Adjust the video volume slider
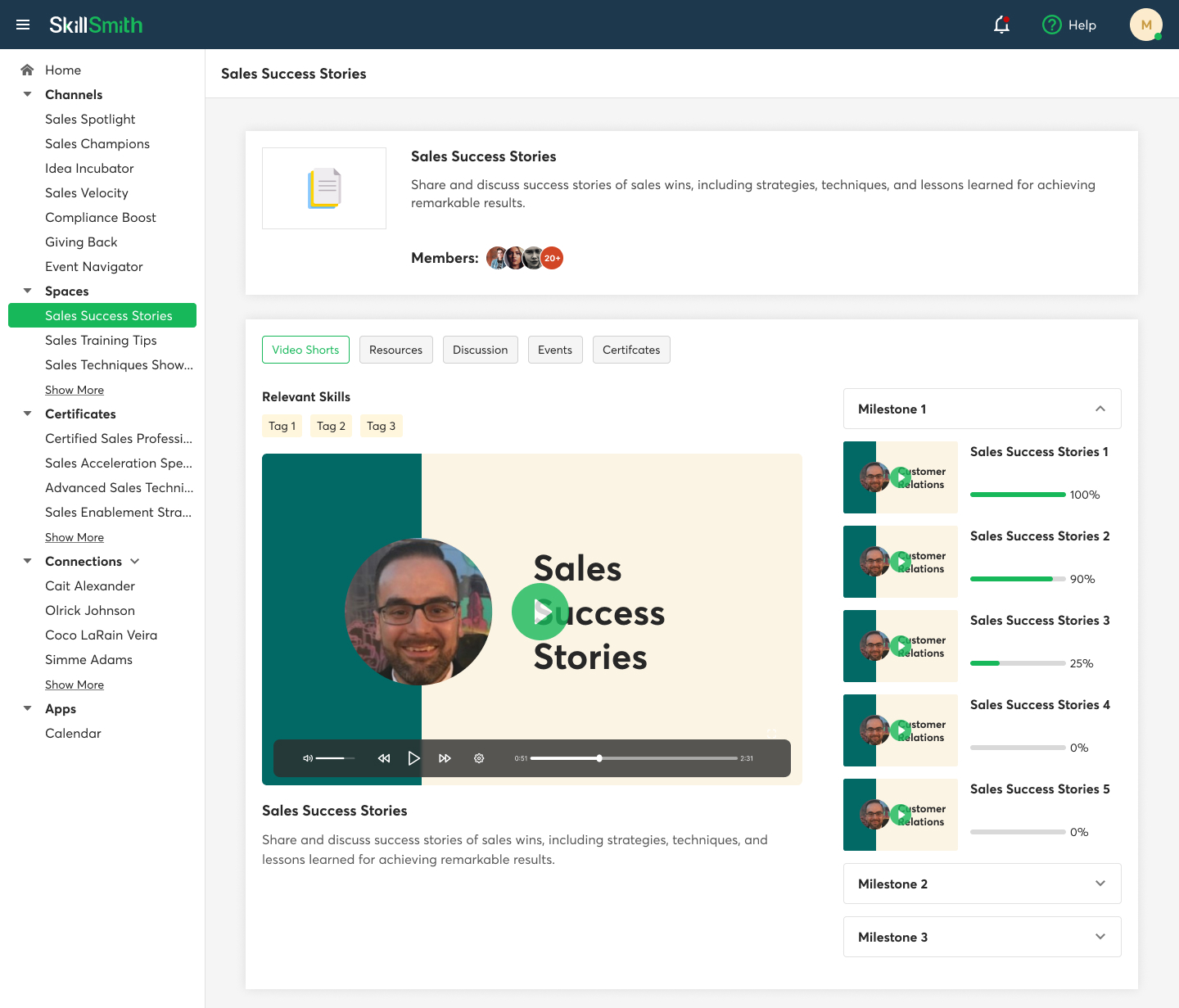The image size is (1179, 1008). [336, 758]
